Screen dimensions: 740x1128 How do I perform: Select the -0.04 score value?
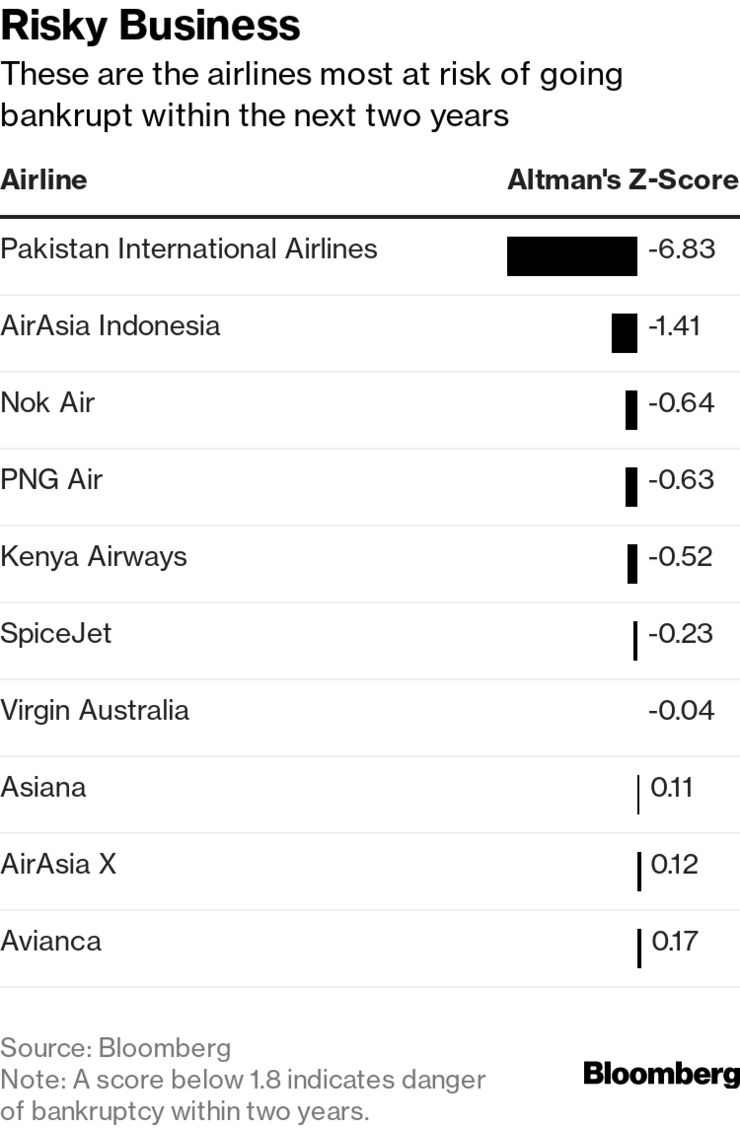tap(681, 711)
